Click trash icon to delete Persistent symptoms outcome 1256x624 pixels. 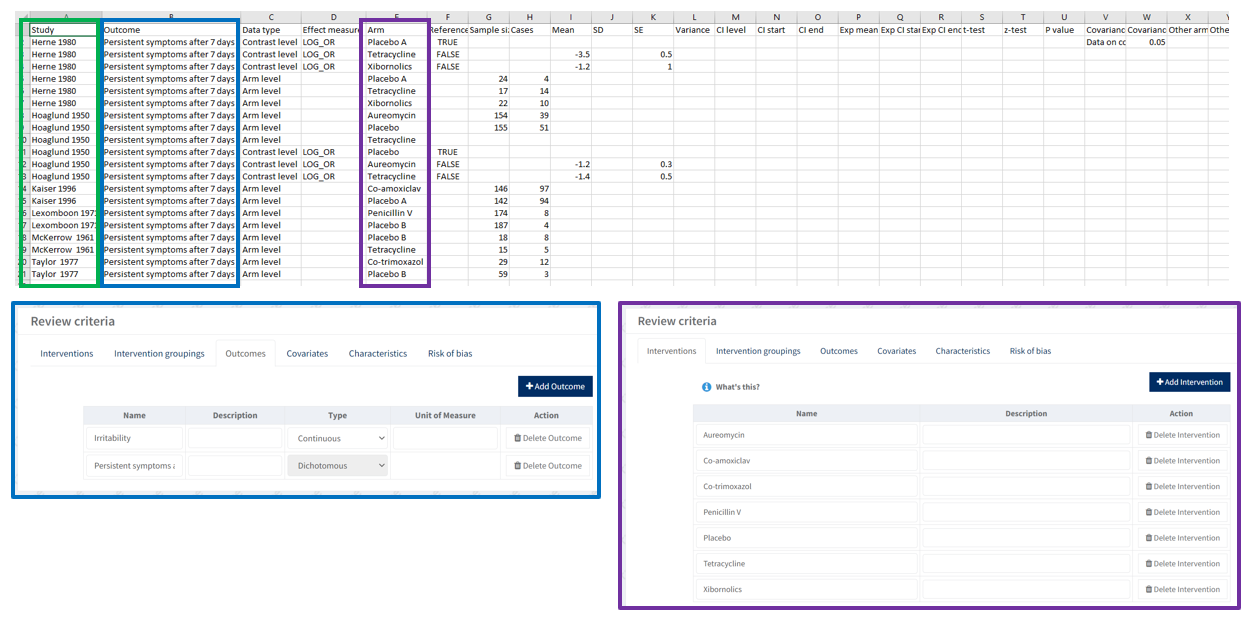coord(517,465)
